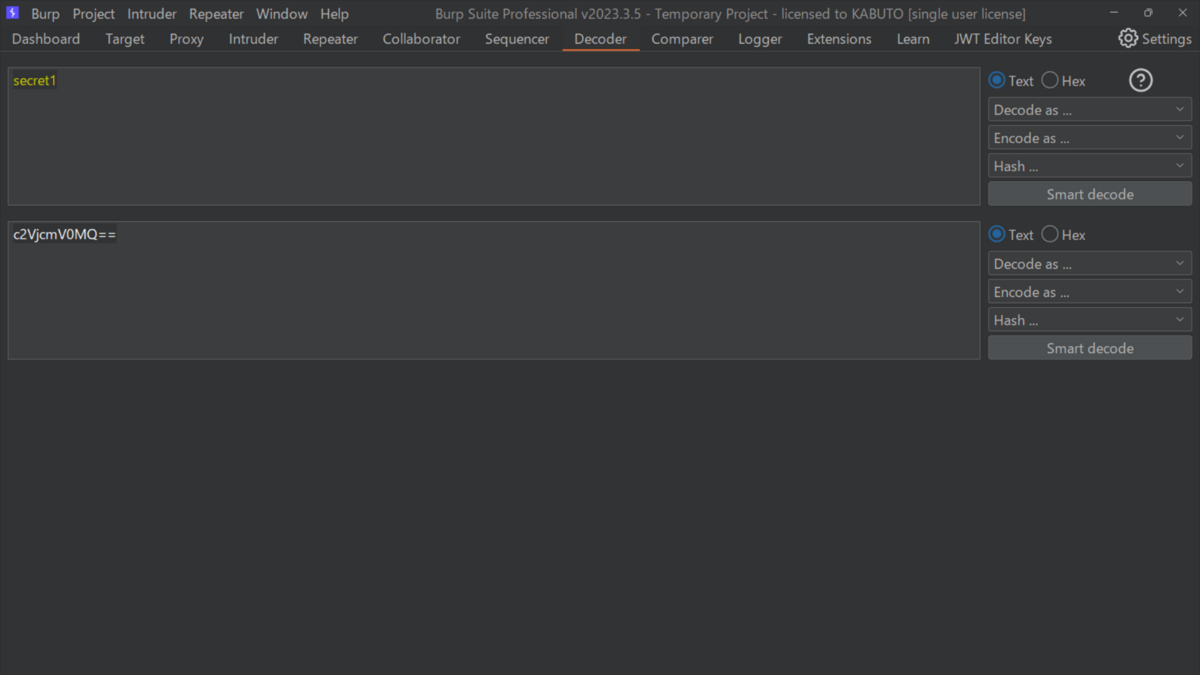Switch to the JWT Editor Keys tab

tap(1003, 39)
